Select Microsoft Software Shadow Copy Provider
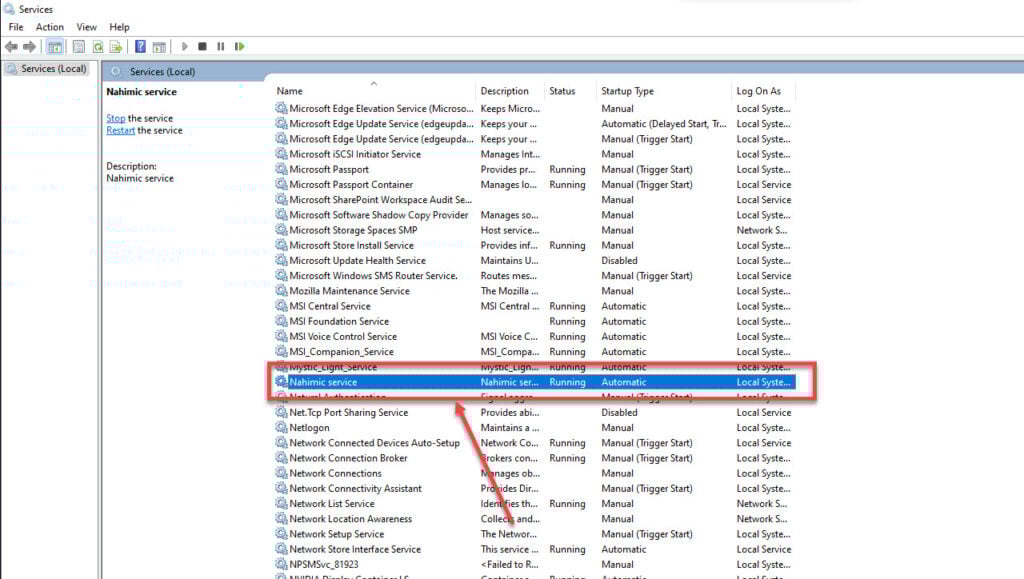 pos(534,215)
